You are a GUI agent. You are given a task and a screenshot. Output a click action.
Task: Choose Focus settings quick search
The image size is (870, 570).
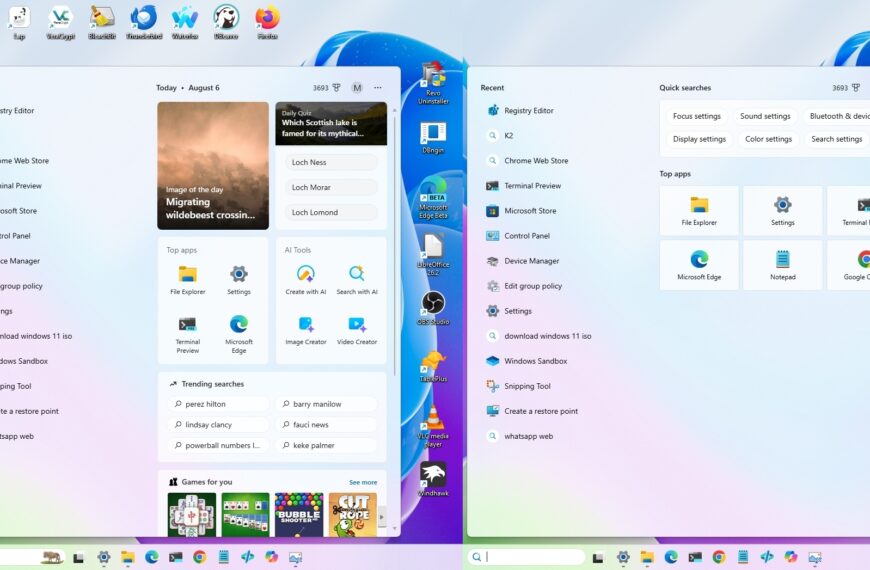tap(696, 116)
